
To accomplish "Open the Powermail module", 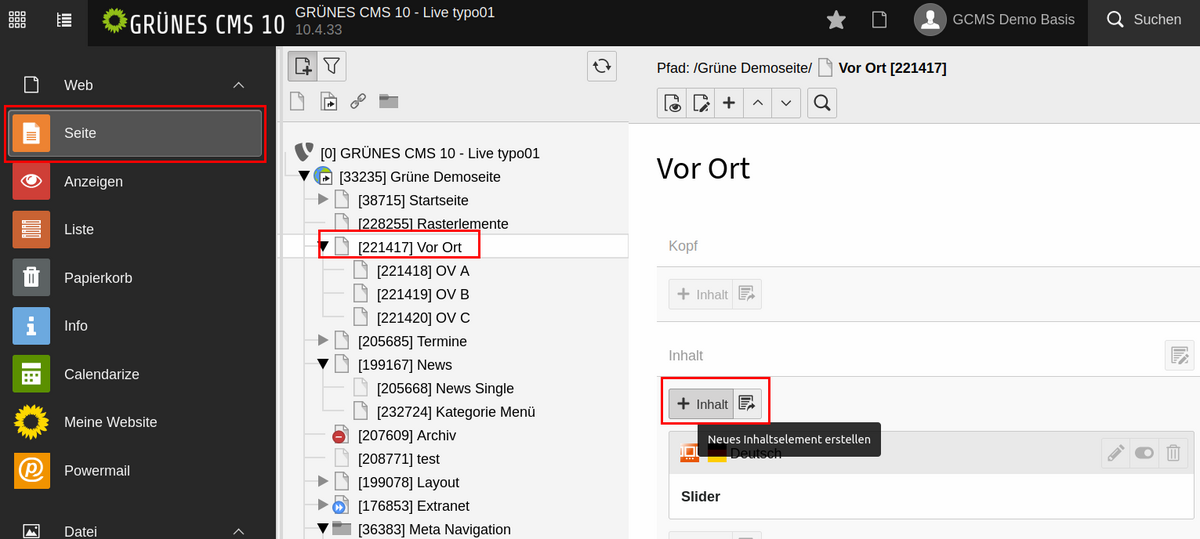I will 136,470.
